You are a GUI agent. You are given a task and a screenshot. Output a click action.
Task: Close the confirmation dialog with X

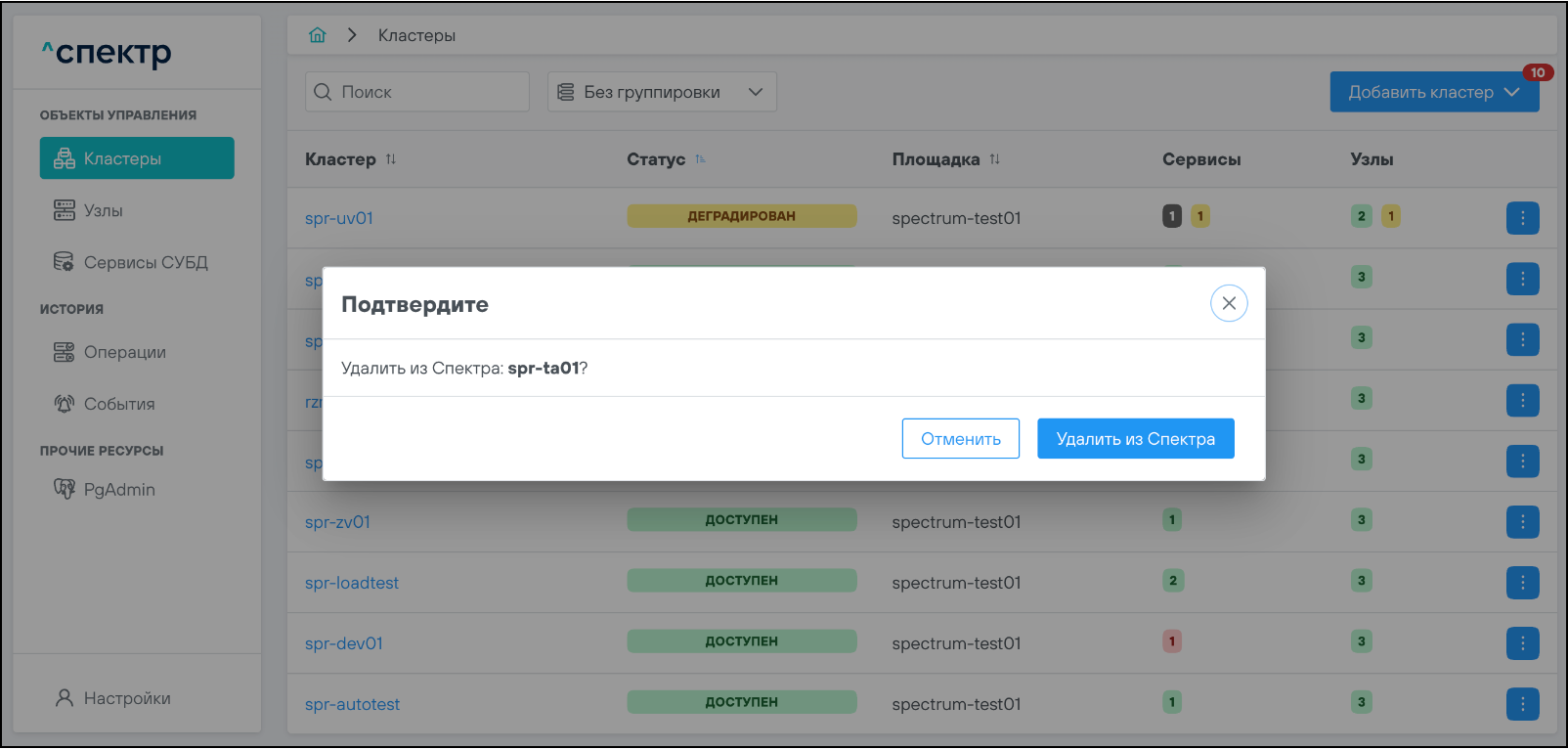(1229, 303)
